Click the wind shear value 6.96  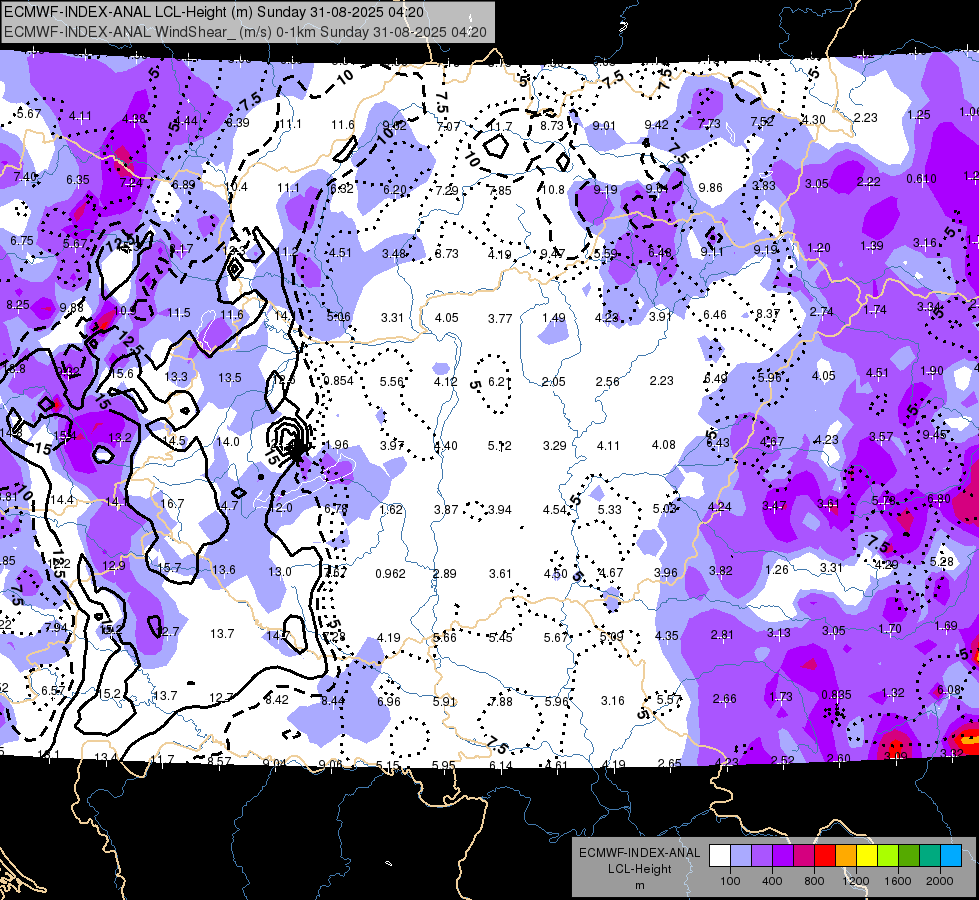coord(389,701)
